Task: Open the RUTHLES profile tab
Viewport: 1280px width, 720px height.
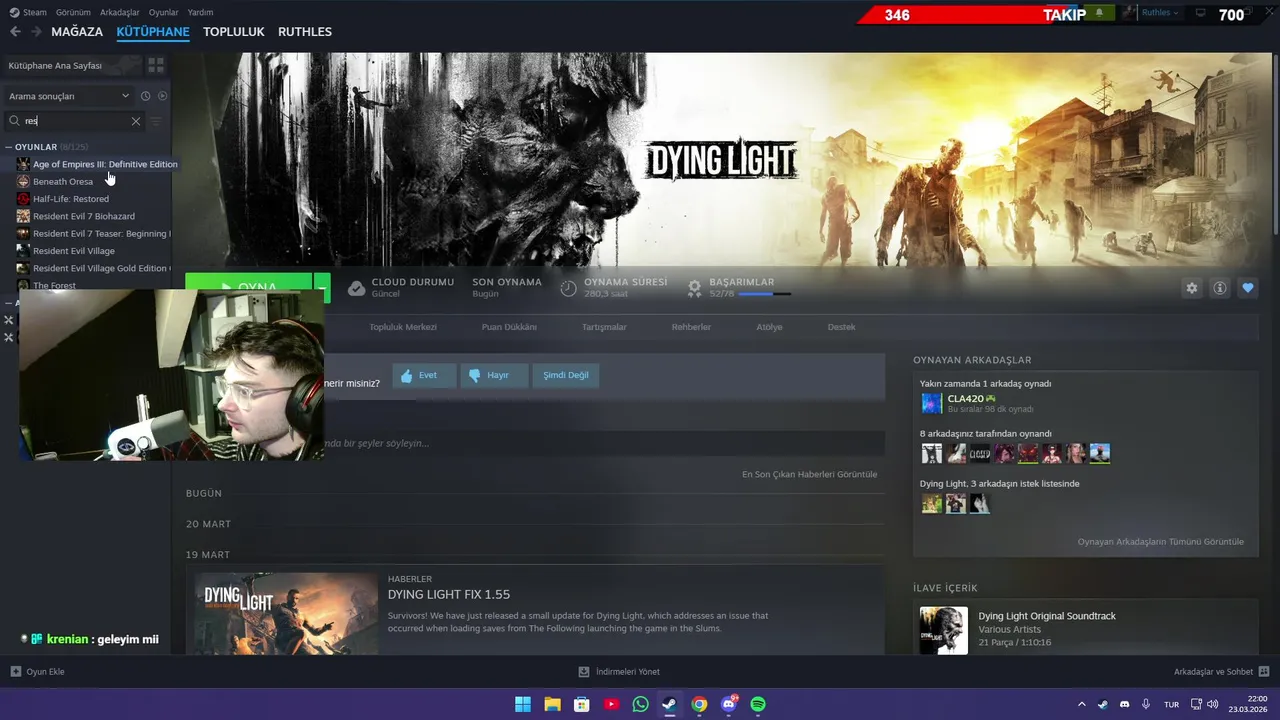Action: (x=305, y=32)
